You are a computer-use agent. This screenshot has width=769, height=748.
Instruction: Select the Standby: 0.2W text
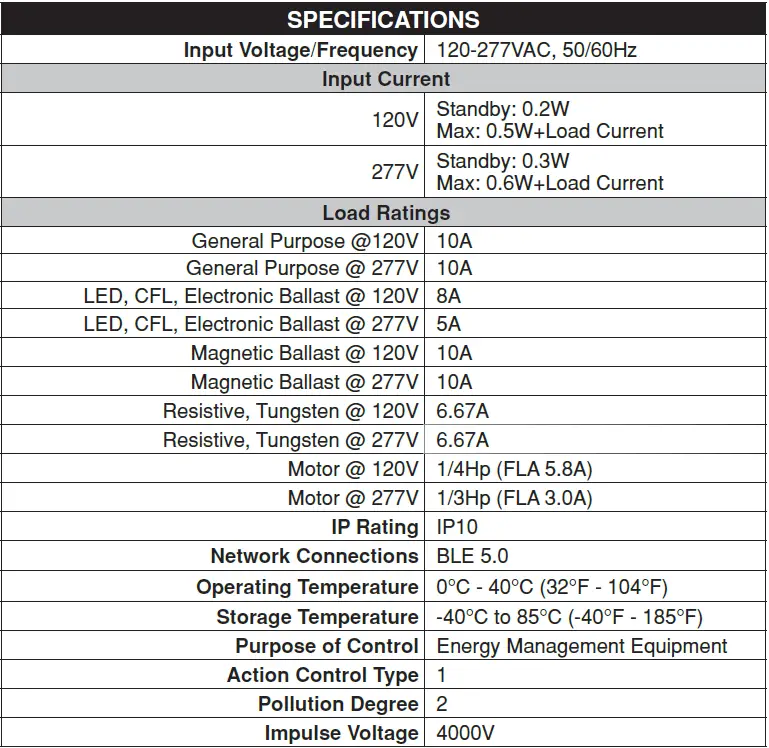click(502, 109)
